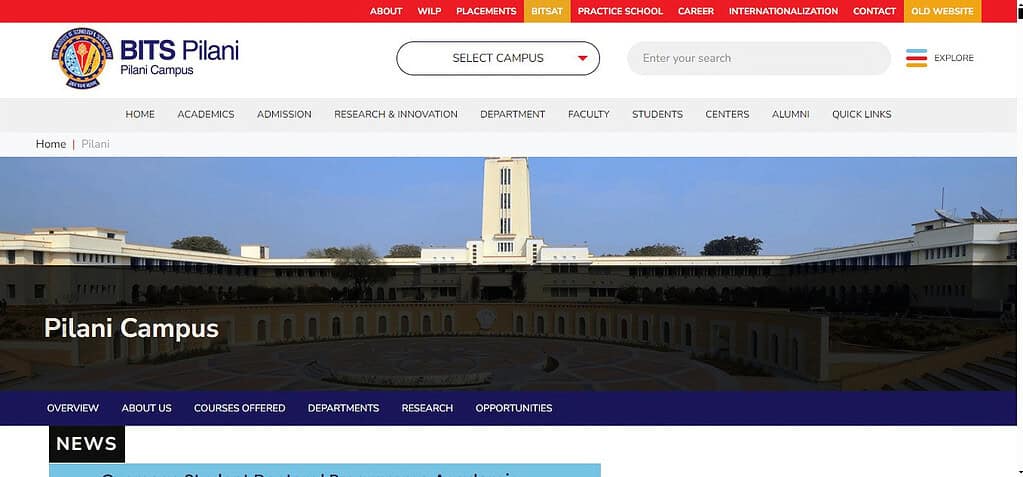The image size is (1023, 477).
Task: Open the Explore hamburger menu icon
Action: [x=916, y=58]
